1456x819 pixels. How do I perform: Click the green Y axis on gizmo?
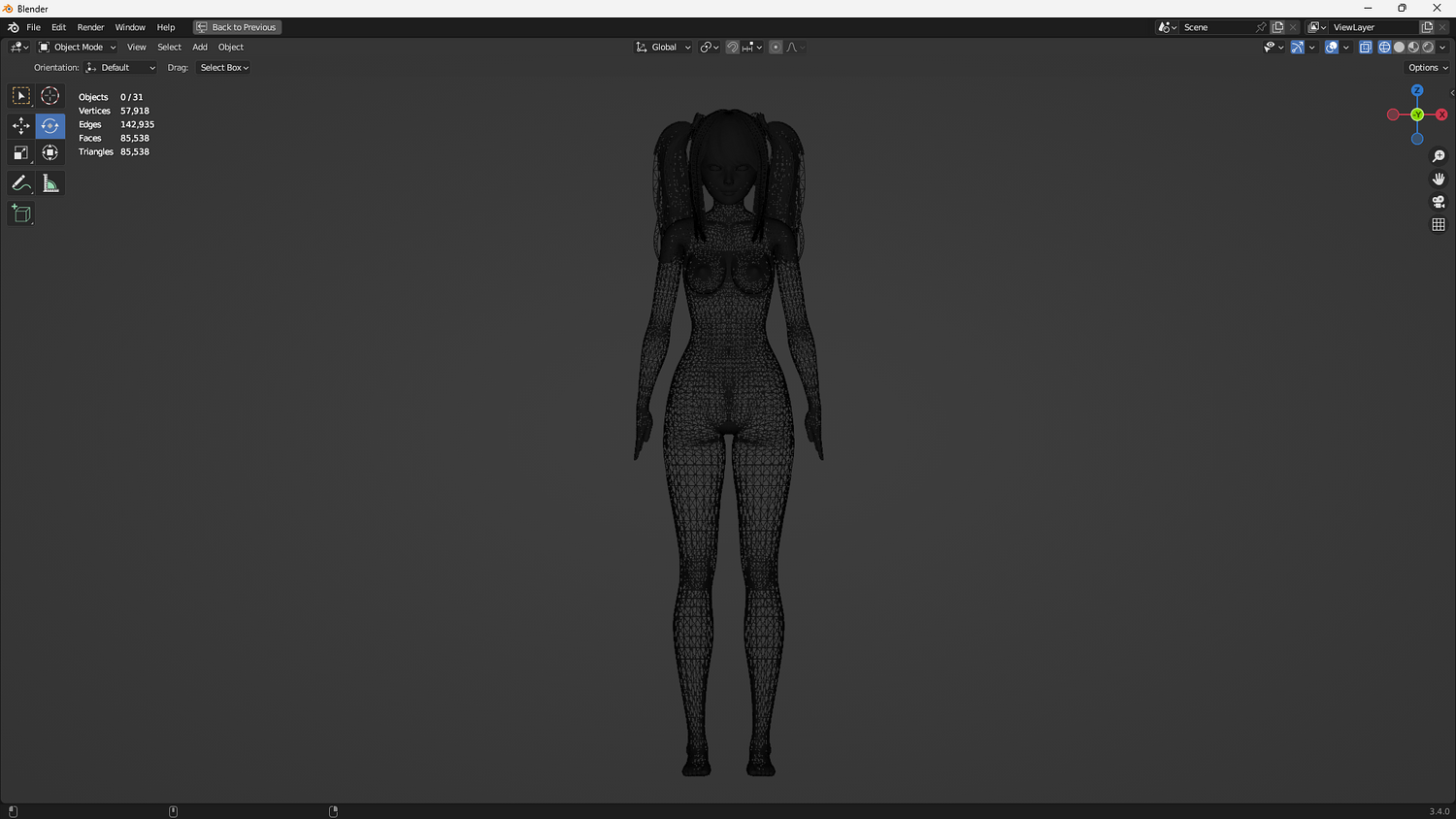[1417, 115]
